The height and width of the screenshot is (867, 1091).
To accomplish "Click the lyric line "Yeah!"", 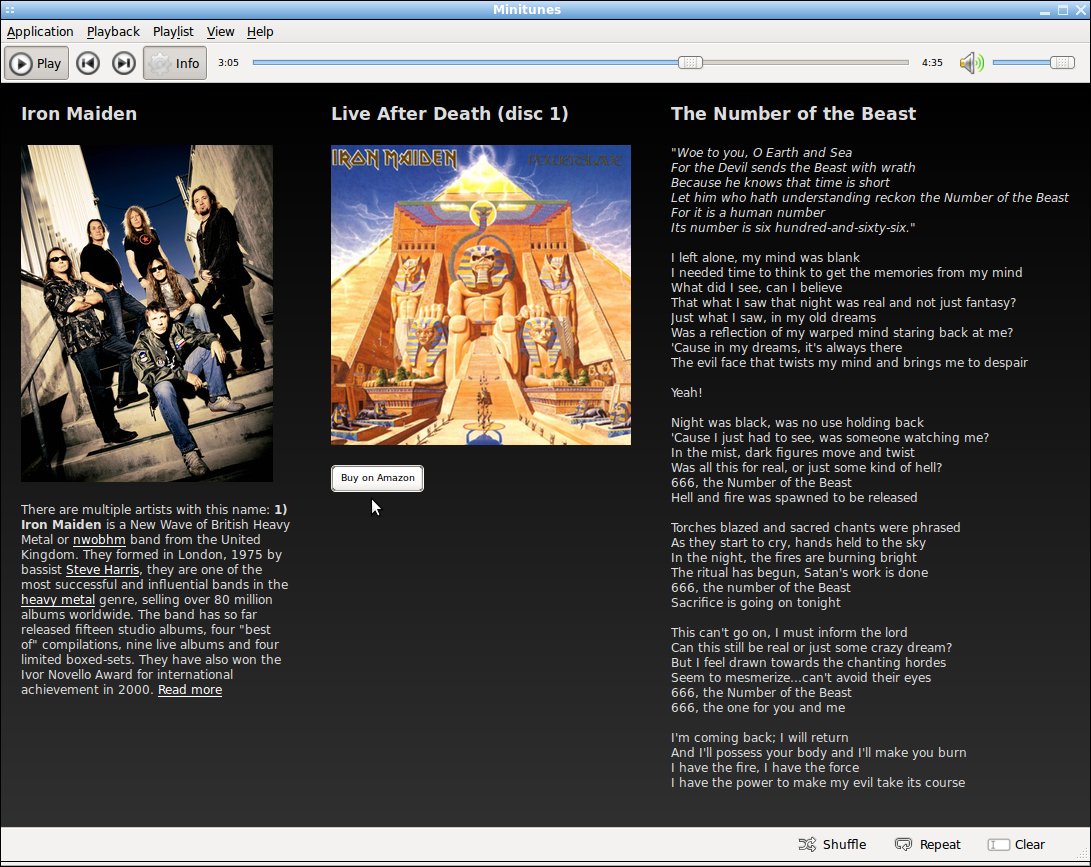I will 687,392.
